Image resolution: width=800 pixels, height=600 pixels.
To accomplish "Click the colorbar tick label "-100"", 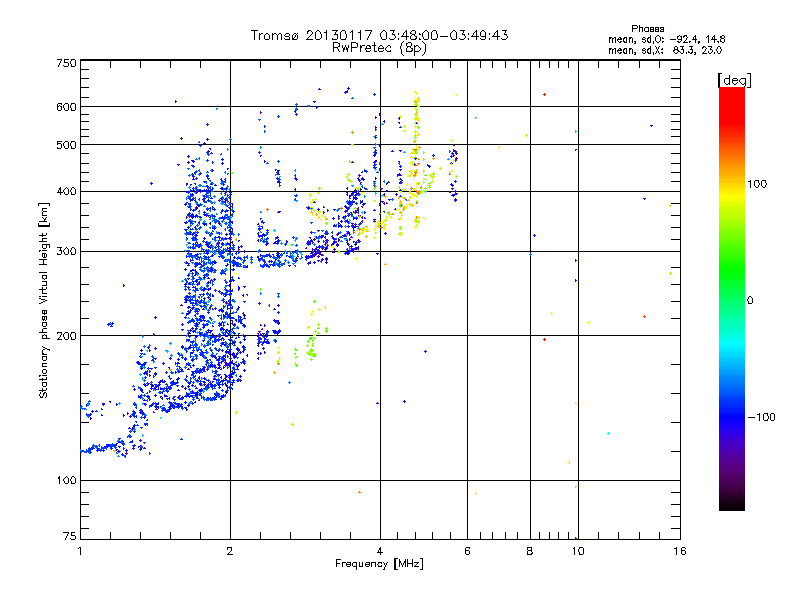I will tap(761, 417).
